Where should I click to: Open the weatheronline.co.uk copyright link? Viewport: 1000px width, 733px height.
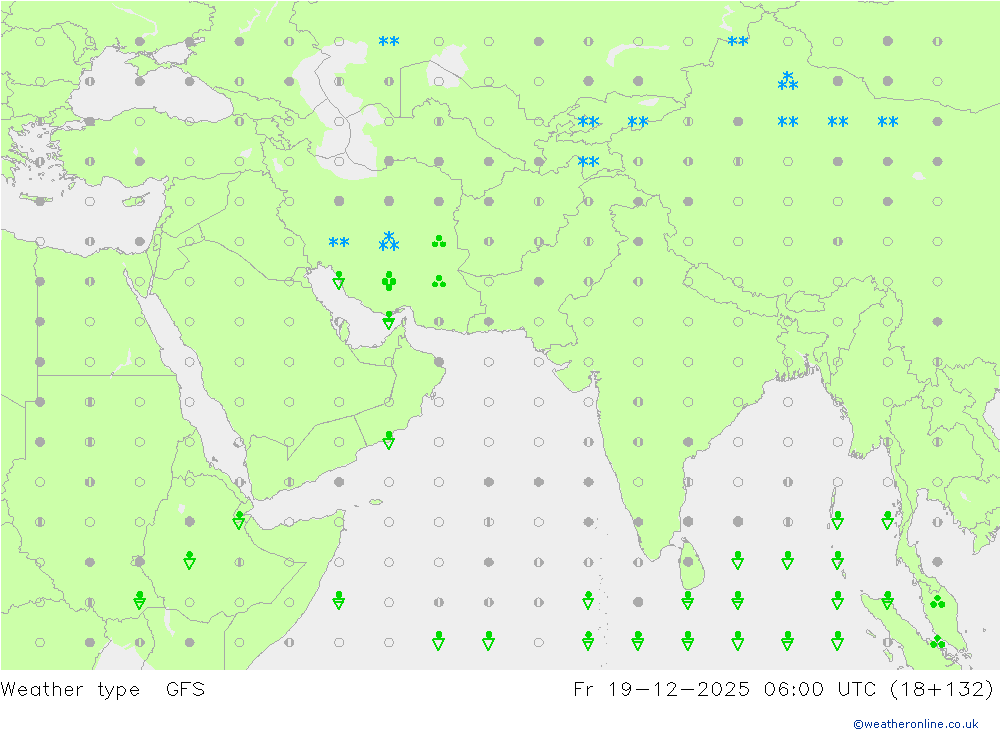pyautogui.click(x=915, y=724)
